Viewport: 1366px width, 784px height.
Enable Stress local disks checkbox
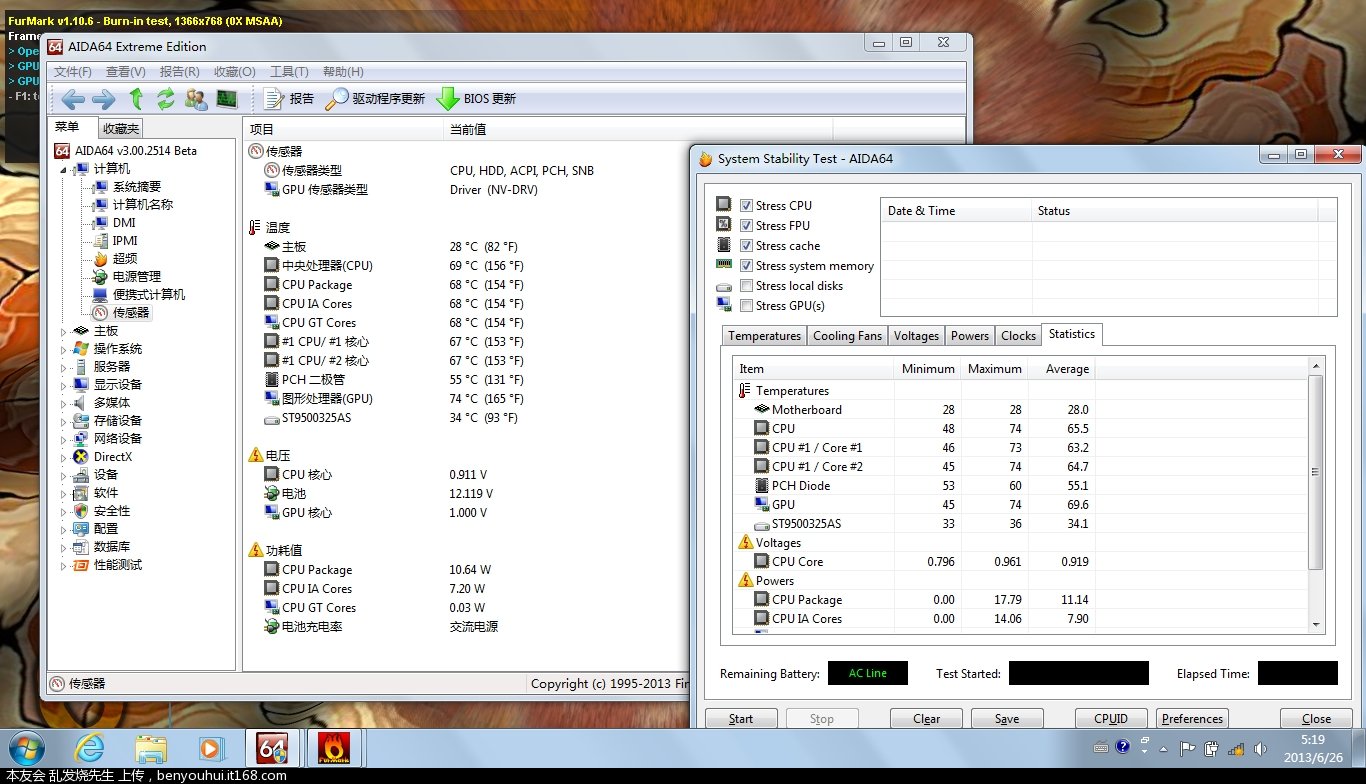click(746, 286)
